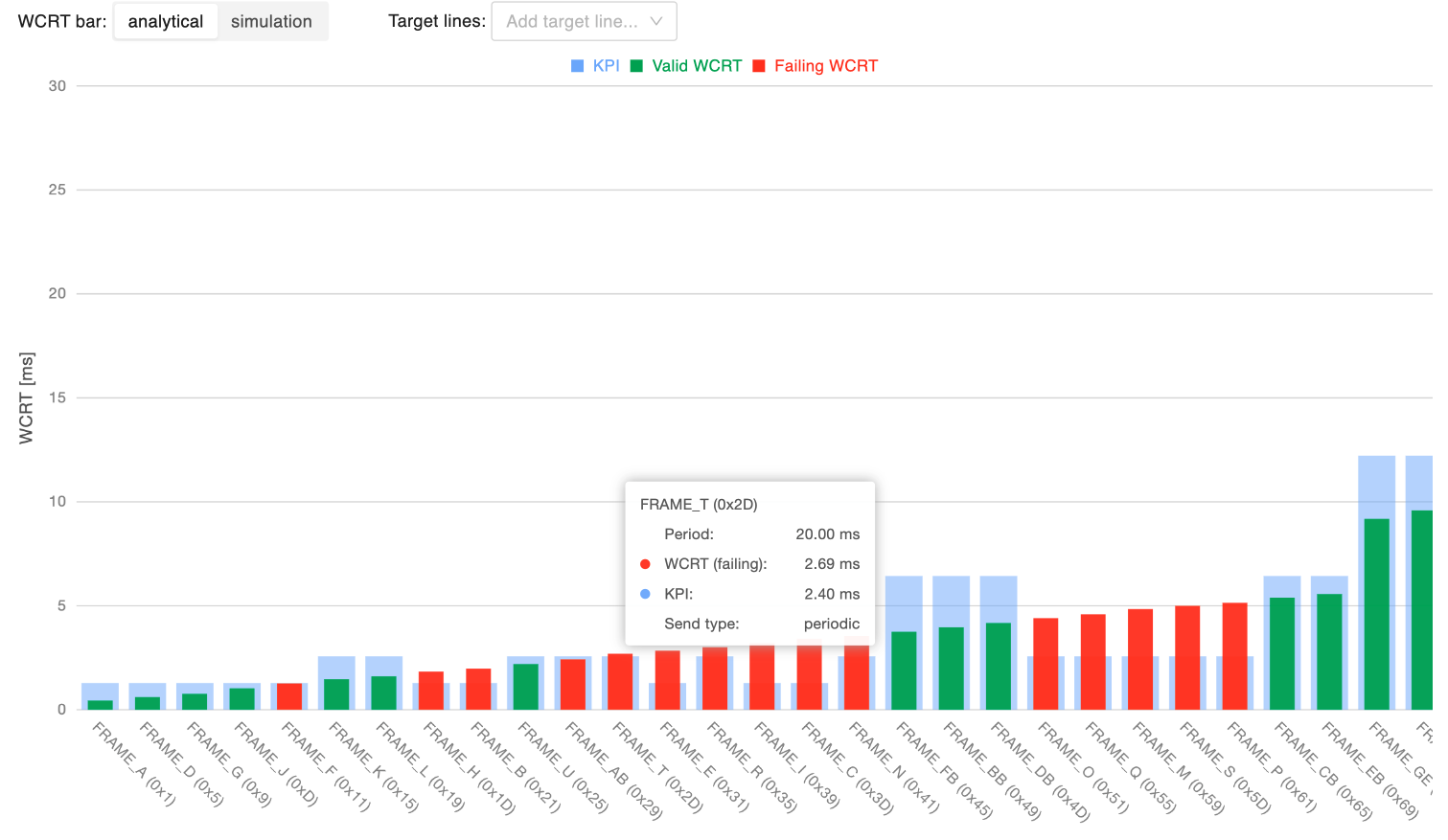Click the target lines dropdown chevron arrow
The width and height of the screenshot is (1448, 840).
656,21
